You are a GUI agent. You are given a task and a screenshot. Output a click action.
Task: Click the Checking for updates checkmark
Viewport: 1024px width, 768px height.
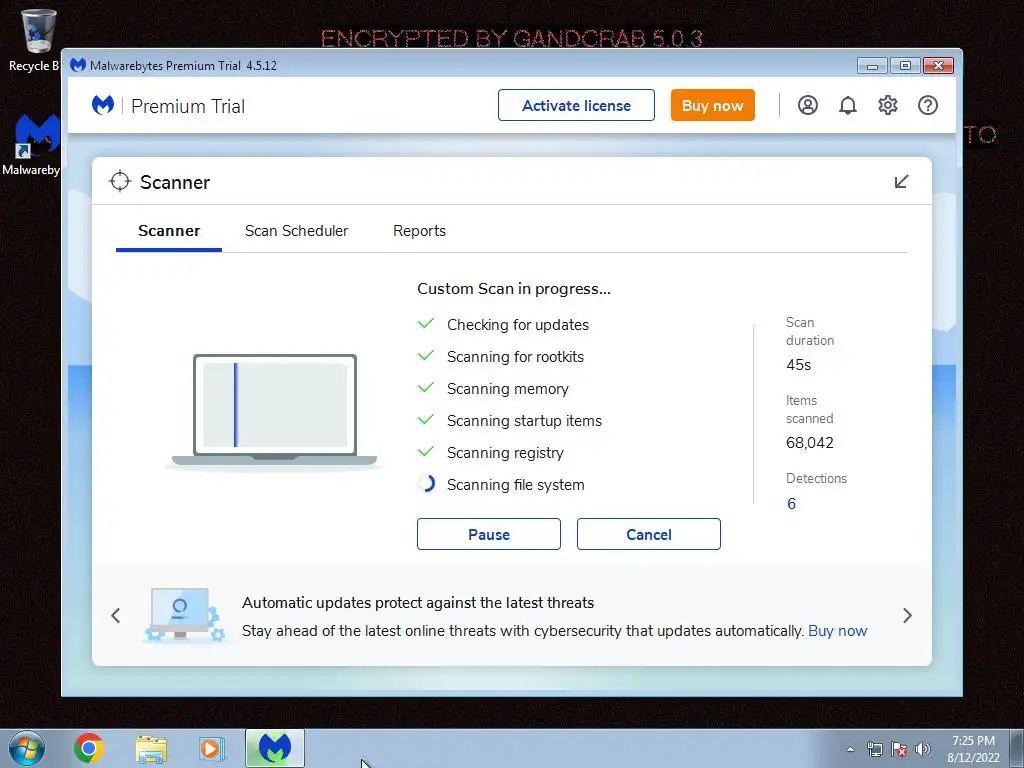tap(426, 323)
